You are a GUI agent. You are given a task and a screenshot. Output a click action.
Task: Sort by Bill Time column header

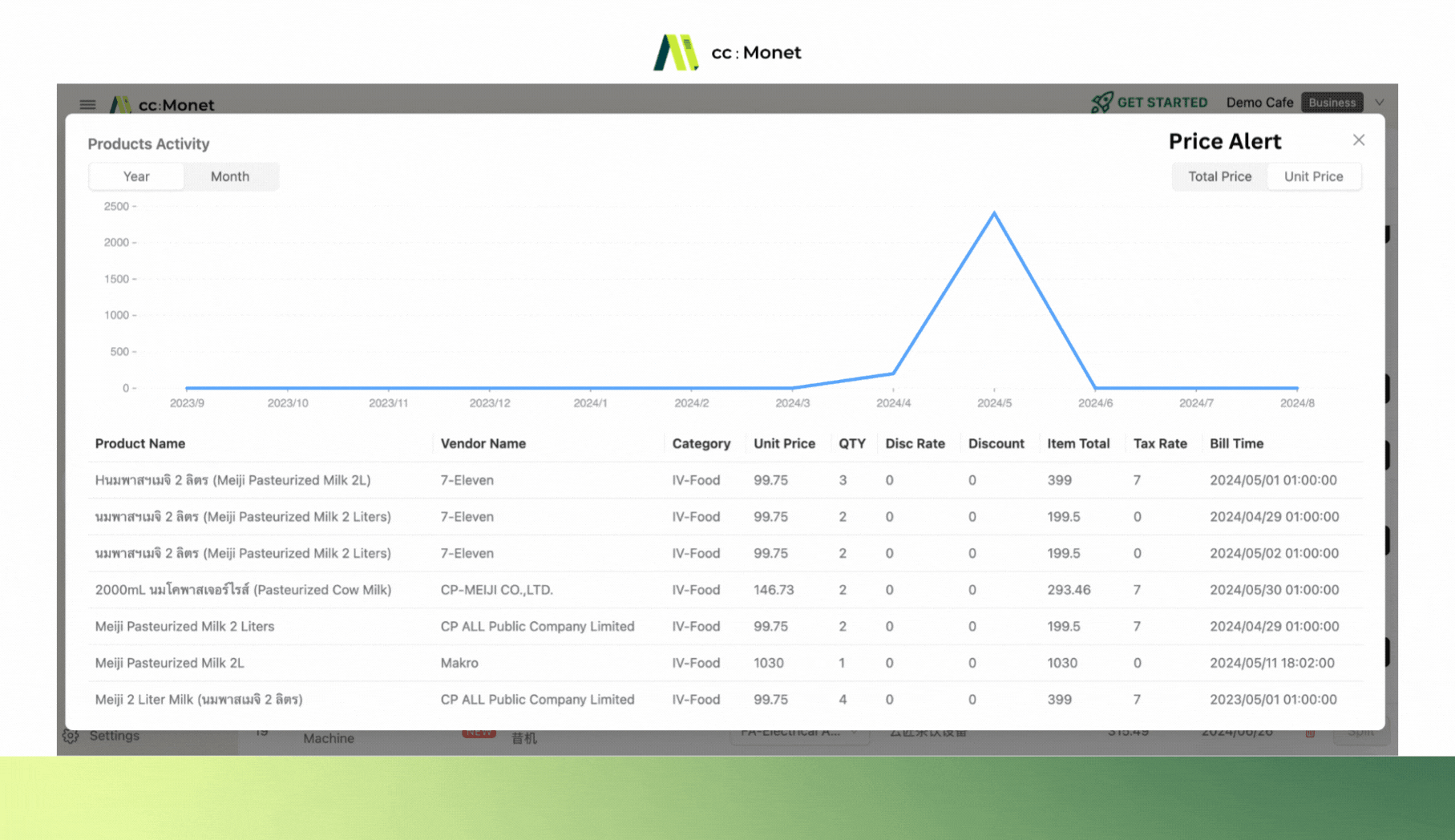click(x=1236, y=443)
